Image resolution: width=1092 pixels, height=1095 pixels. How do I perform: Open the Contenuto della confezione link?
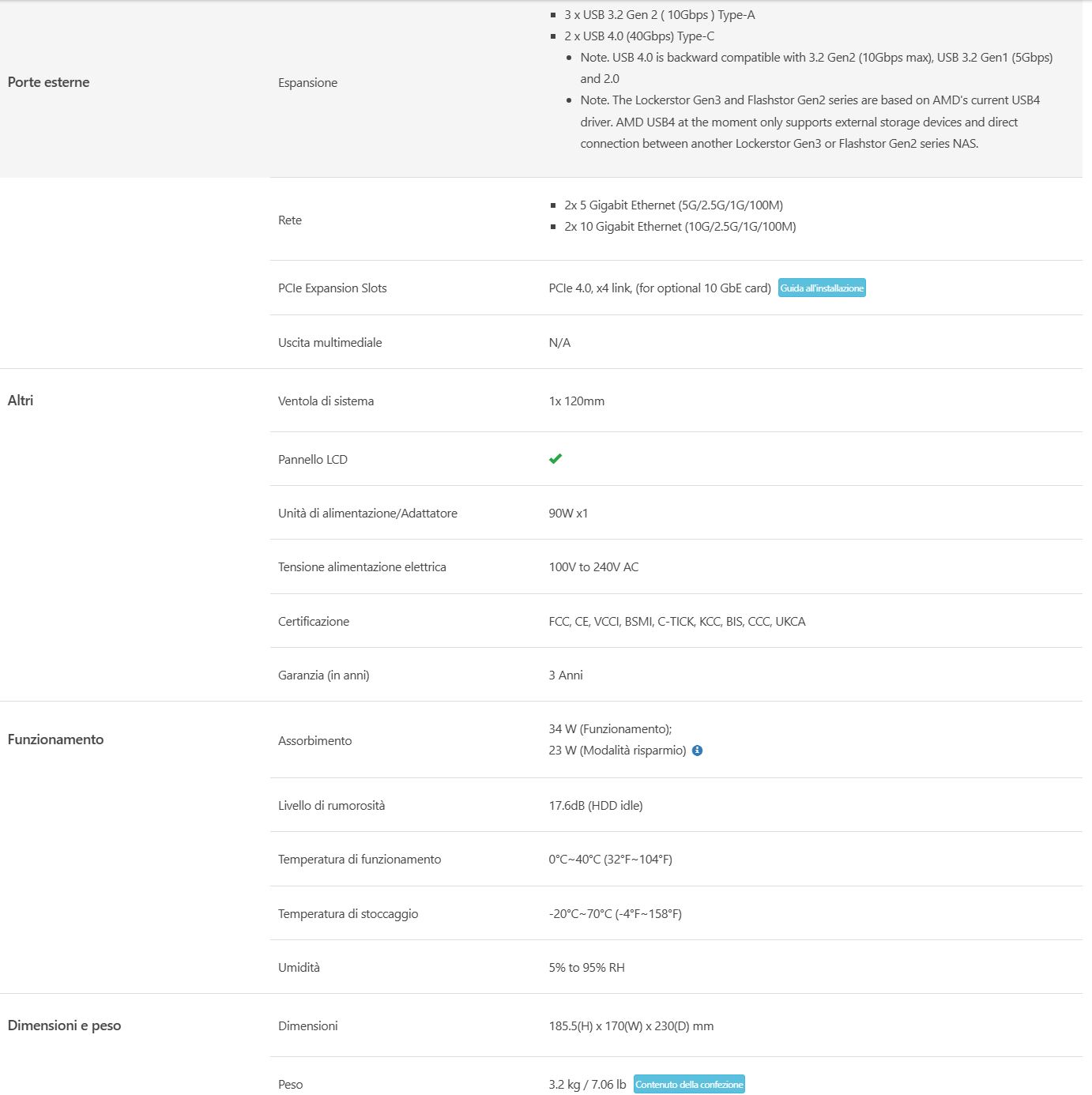[689, 1085]
